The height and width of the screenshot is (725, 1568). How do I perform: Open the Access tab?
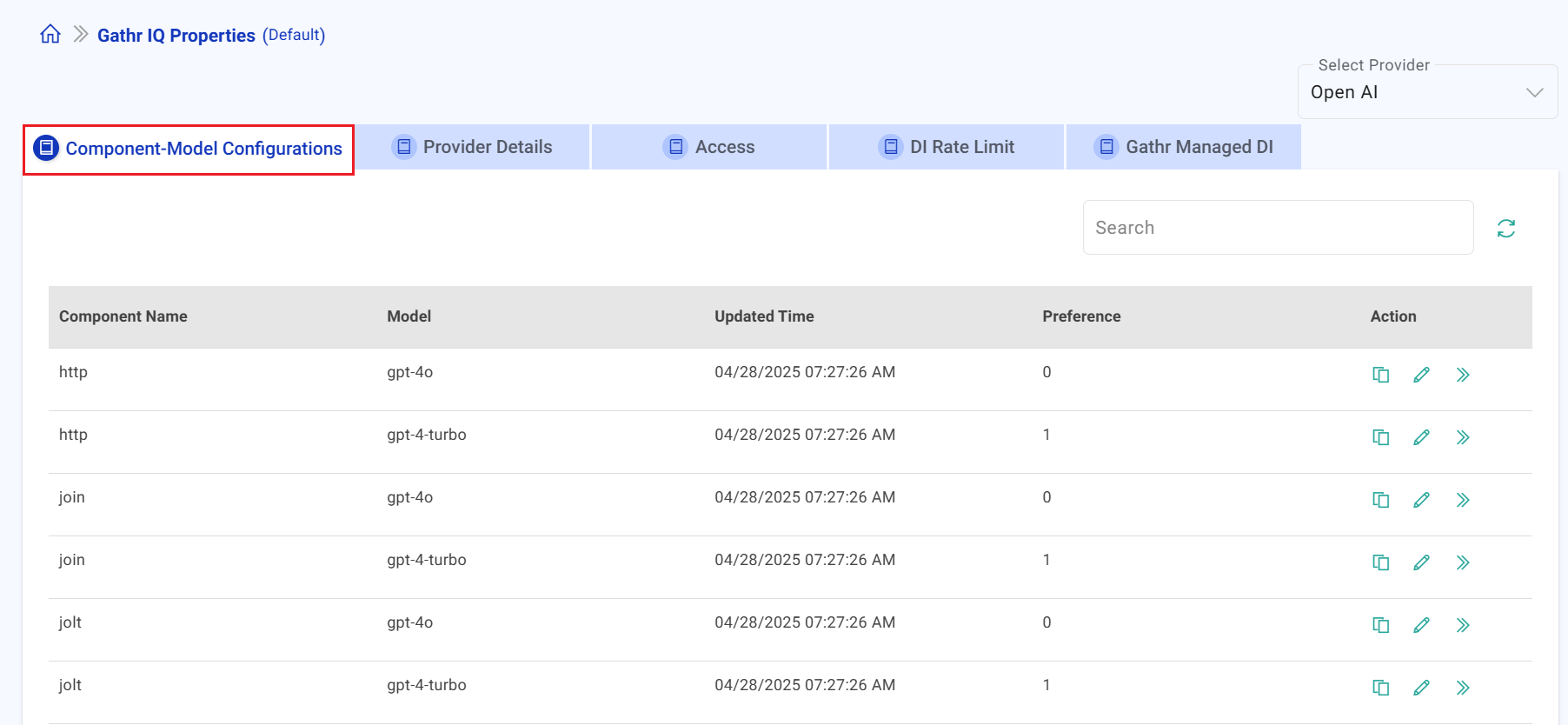click(709, 147)
